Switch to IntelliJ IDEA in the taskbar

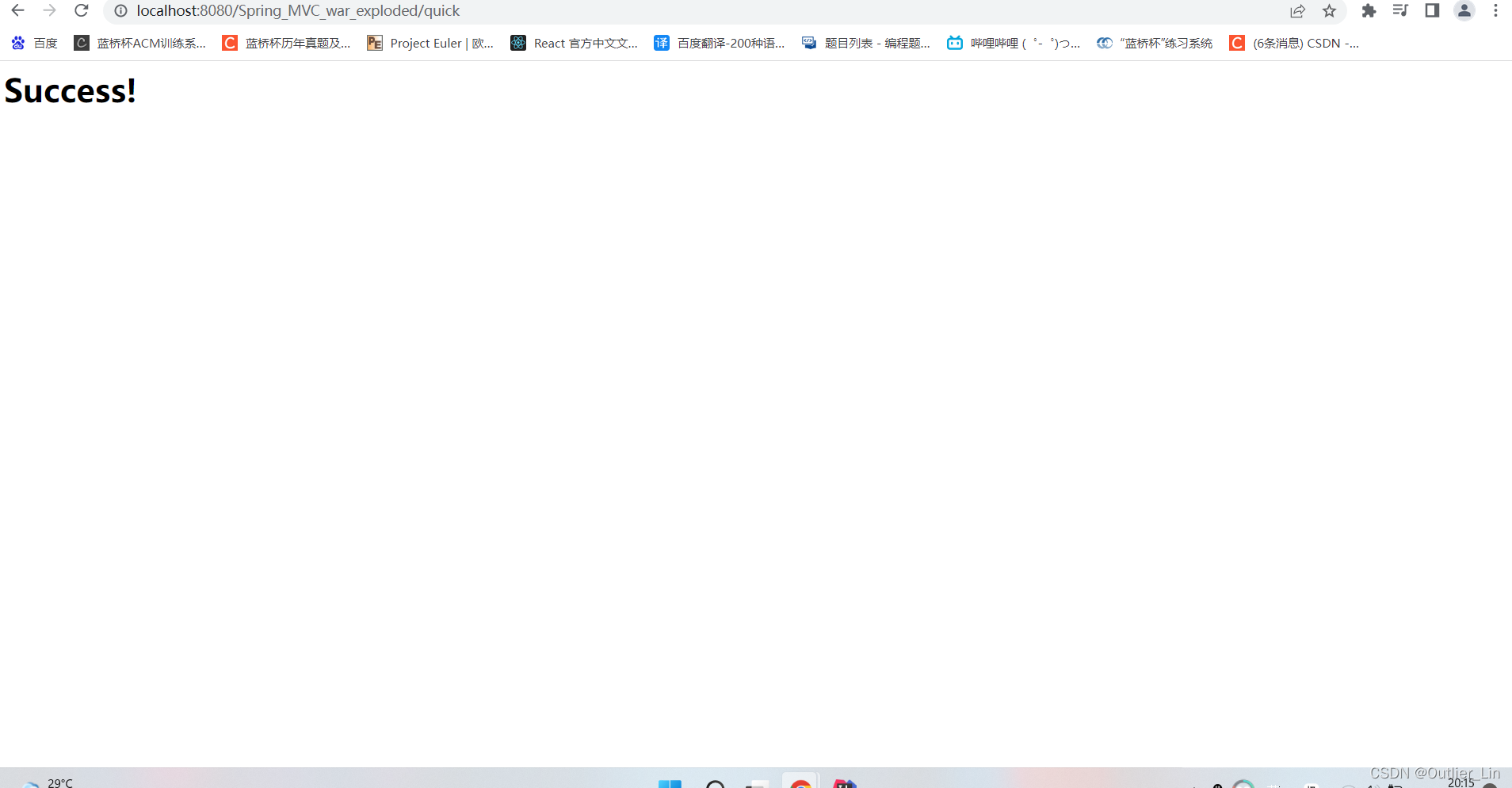[845, 782]
